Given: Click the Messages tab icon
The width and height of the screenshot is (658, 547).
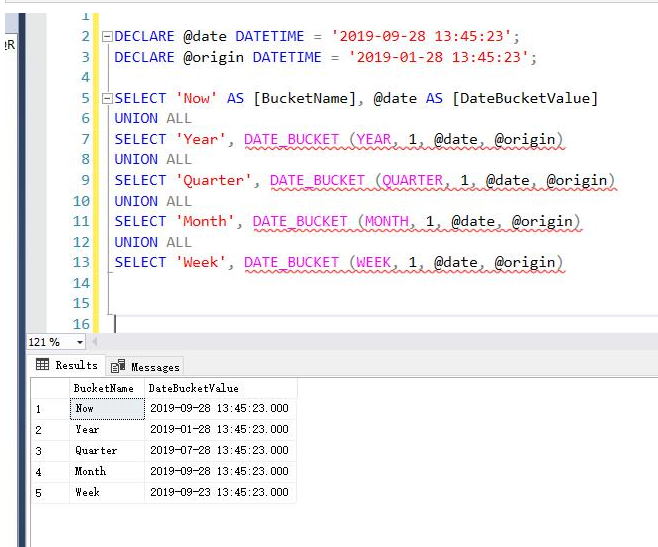Looking at the screenshot, I should pyautogui.click(x=118, y=366).
